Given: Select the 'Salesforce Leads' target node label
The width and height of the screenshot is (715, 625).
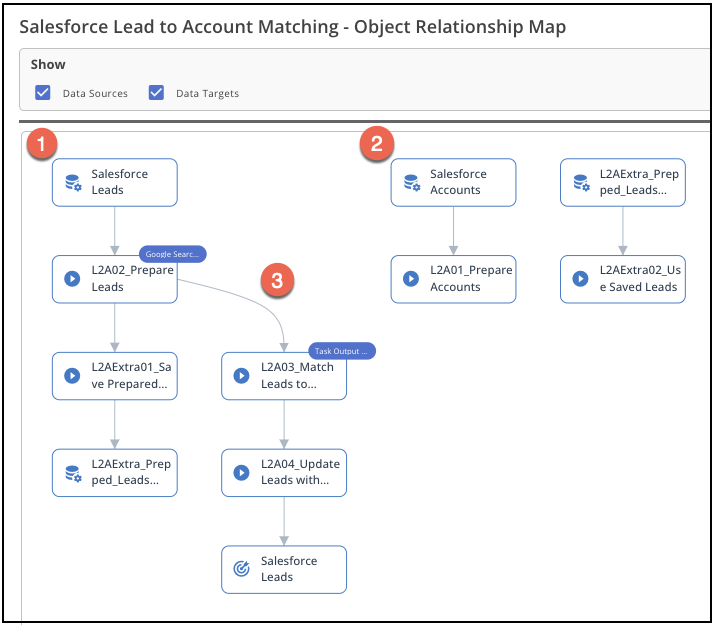Looking at the screenshot, I should coord(289,569).
